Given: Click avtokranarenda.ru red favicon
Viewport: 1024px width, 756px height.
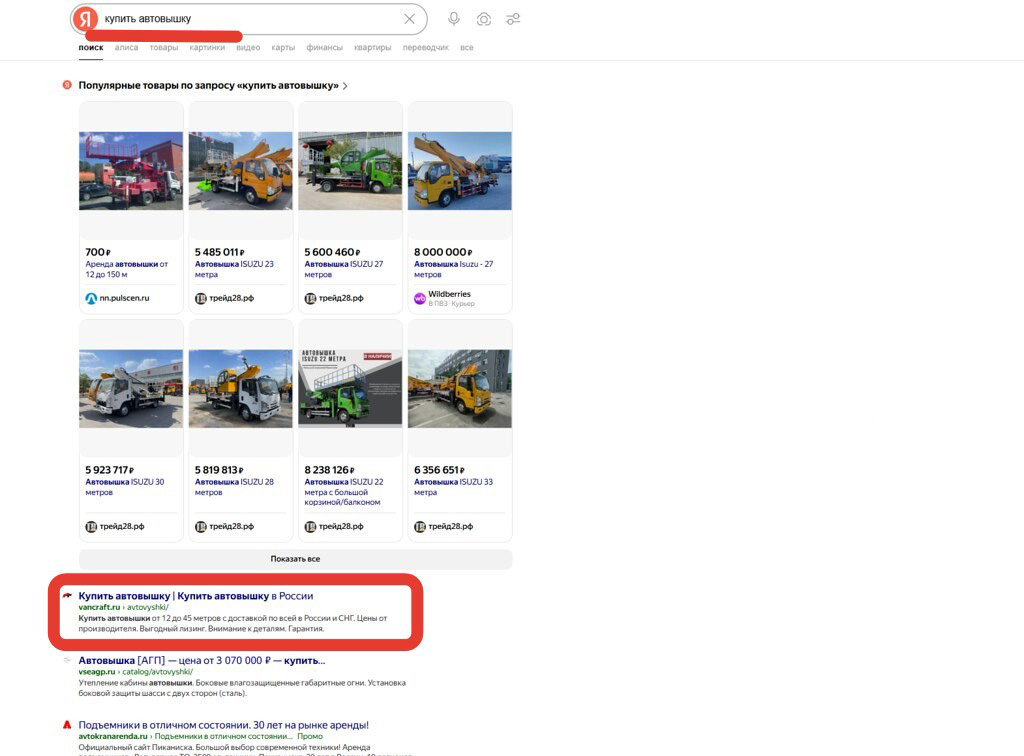Looking at the screenshot, I should coord(67,725).
